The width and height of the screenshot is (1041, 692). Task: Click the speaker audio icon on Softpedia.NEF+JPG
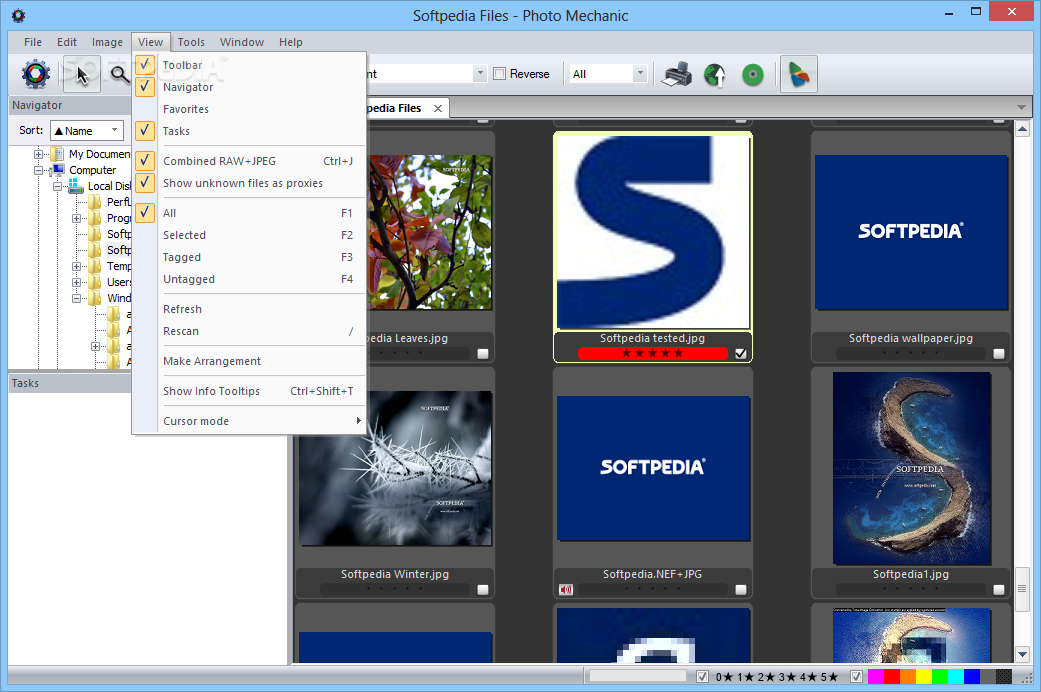click(x=566, y=590)
